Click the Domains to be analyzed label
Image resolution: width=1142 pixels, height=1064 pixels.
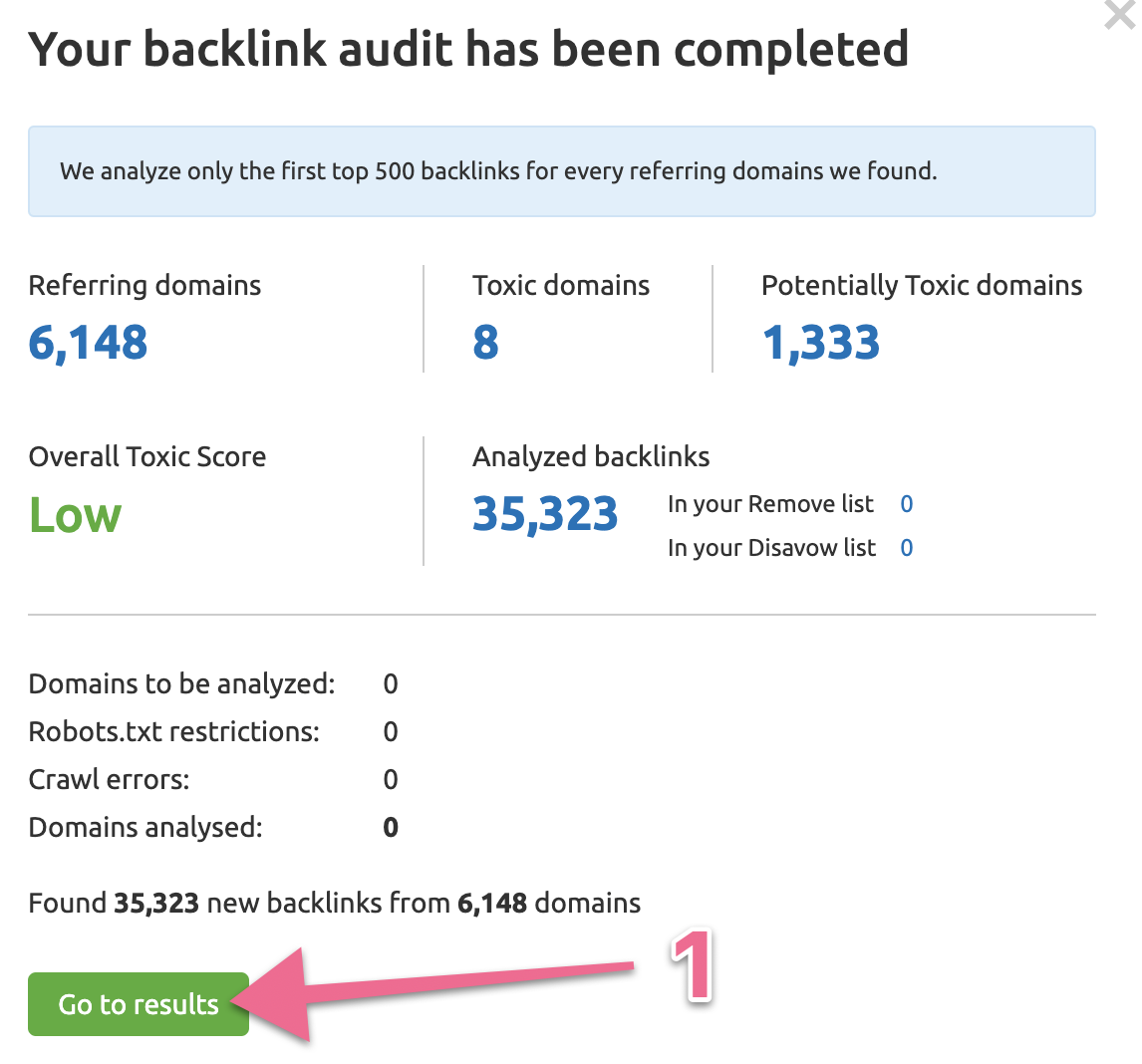pos(181,684)
